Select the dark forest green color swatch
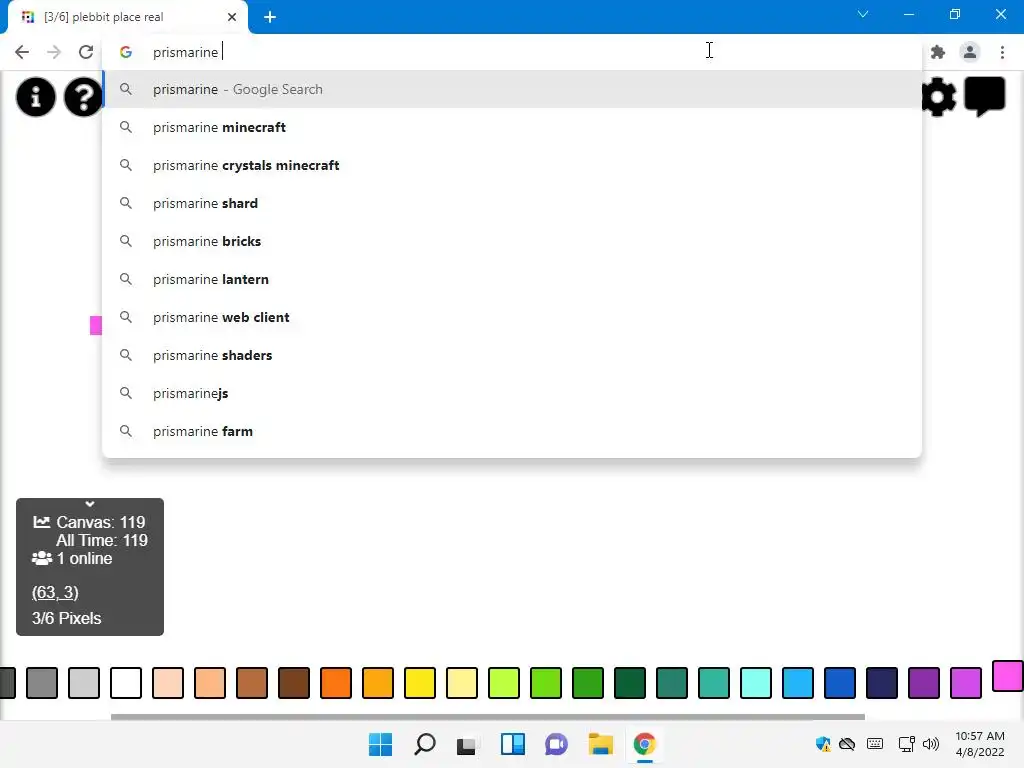The height and width of the screenshot is (768, 1024). pos(630,683)
